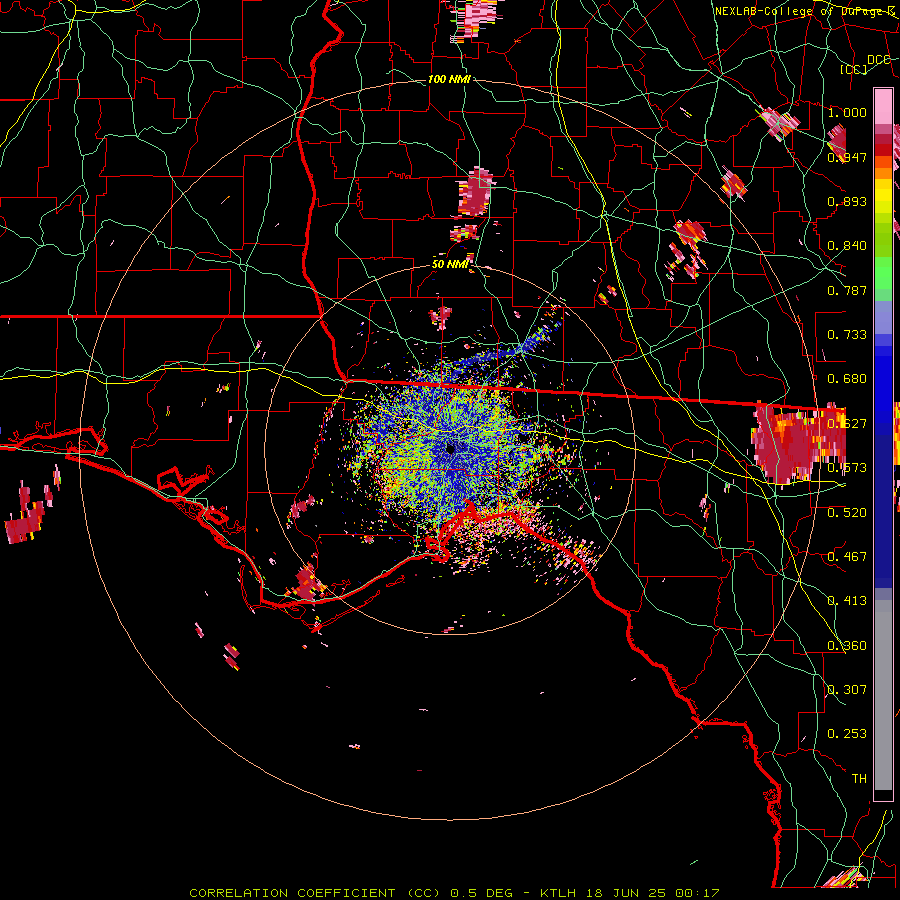The height and width of the screenshot is (900, 900).
Task: Select the 0.947 scale value
Action: pyautogui.click(x=847, y=157)
